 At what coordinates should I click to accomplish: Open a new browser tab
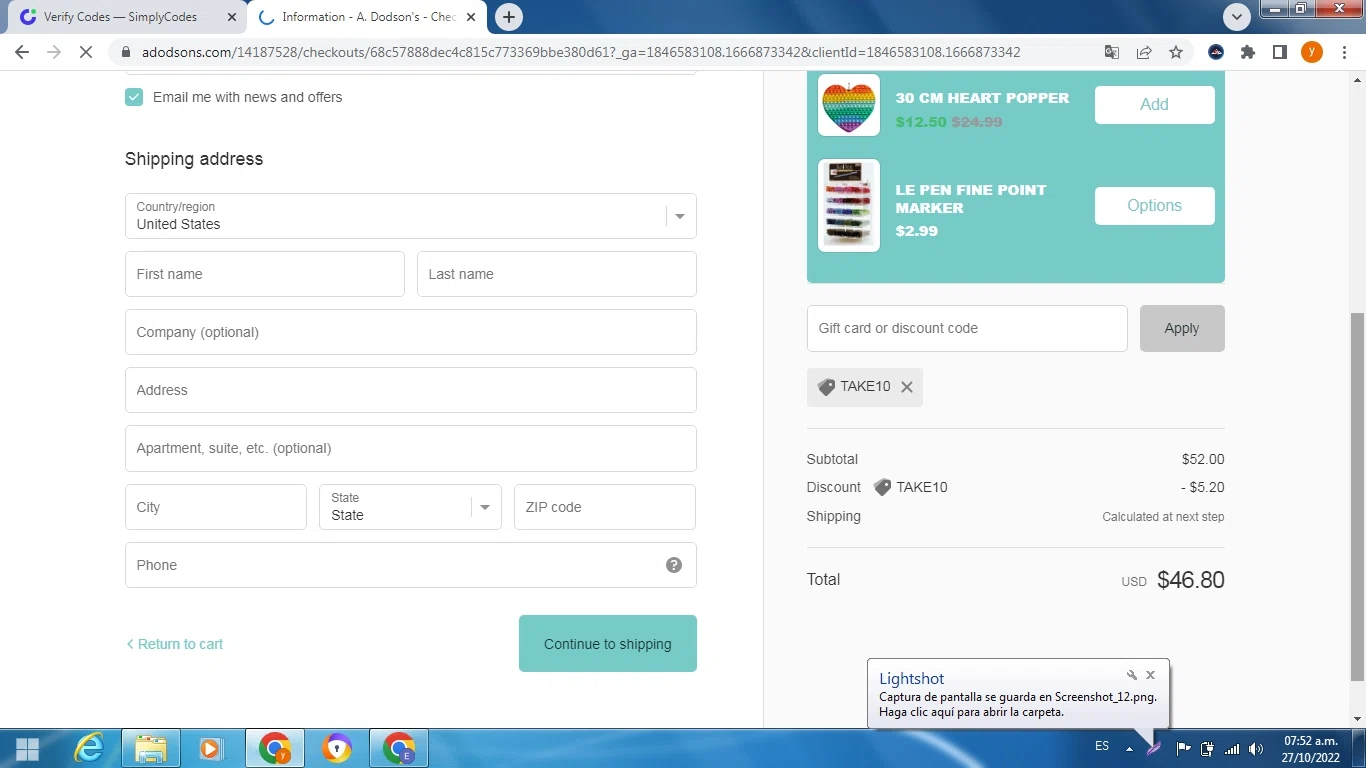point(509,17)
